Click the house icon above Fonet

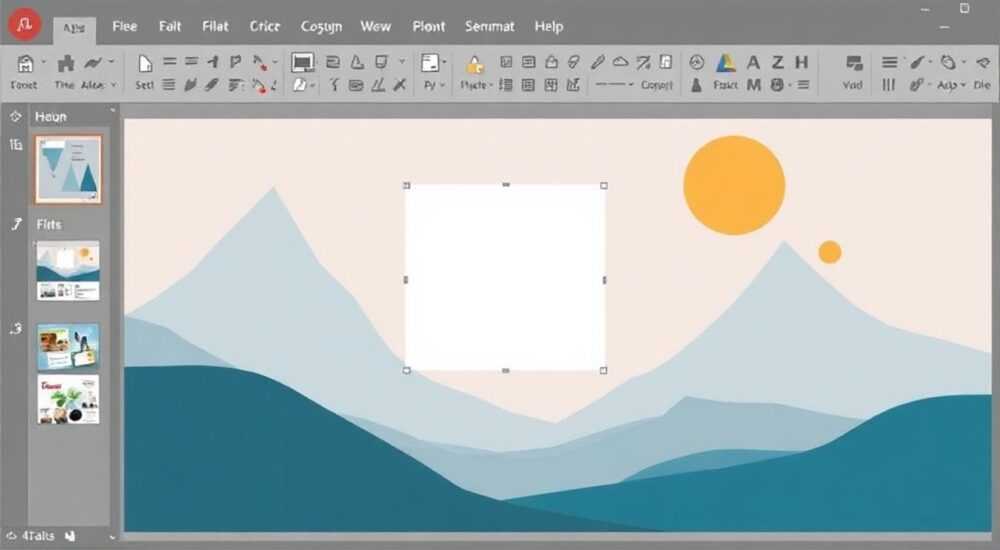point(25,63)
